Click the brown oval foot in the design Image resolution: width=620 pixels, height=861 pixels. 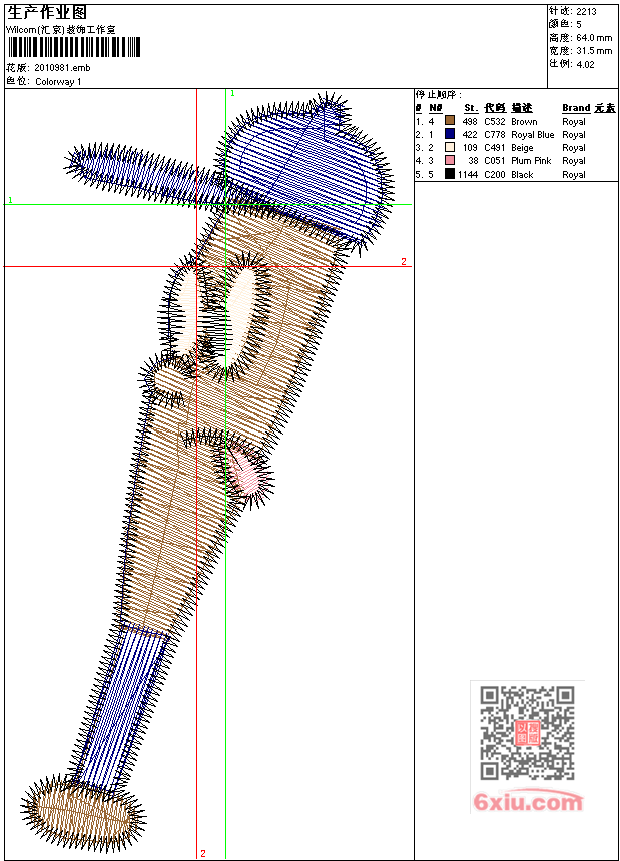(81, 813)
